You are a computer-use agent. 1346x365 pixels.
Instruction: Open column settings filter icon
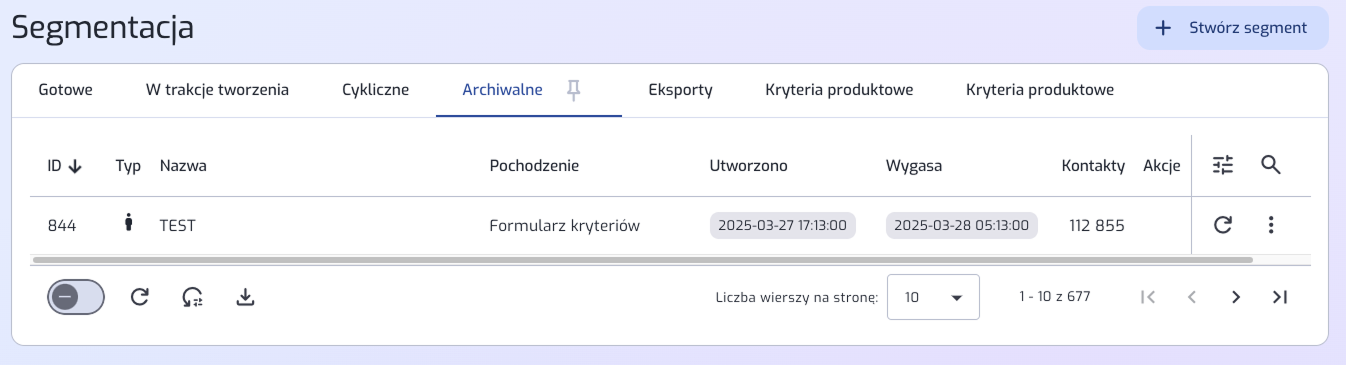(1223, 165)
